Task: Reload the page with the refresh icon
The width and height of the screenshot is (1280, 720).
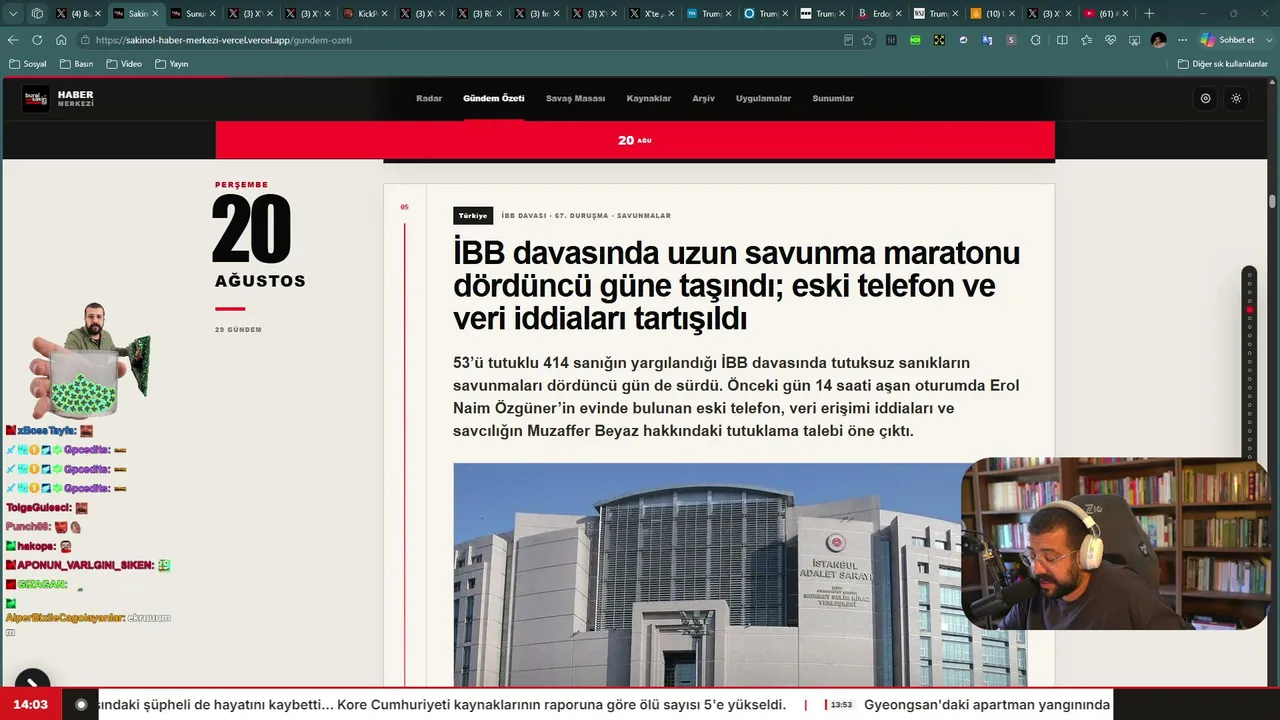Action: click(x=37, y=40)
